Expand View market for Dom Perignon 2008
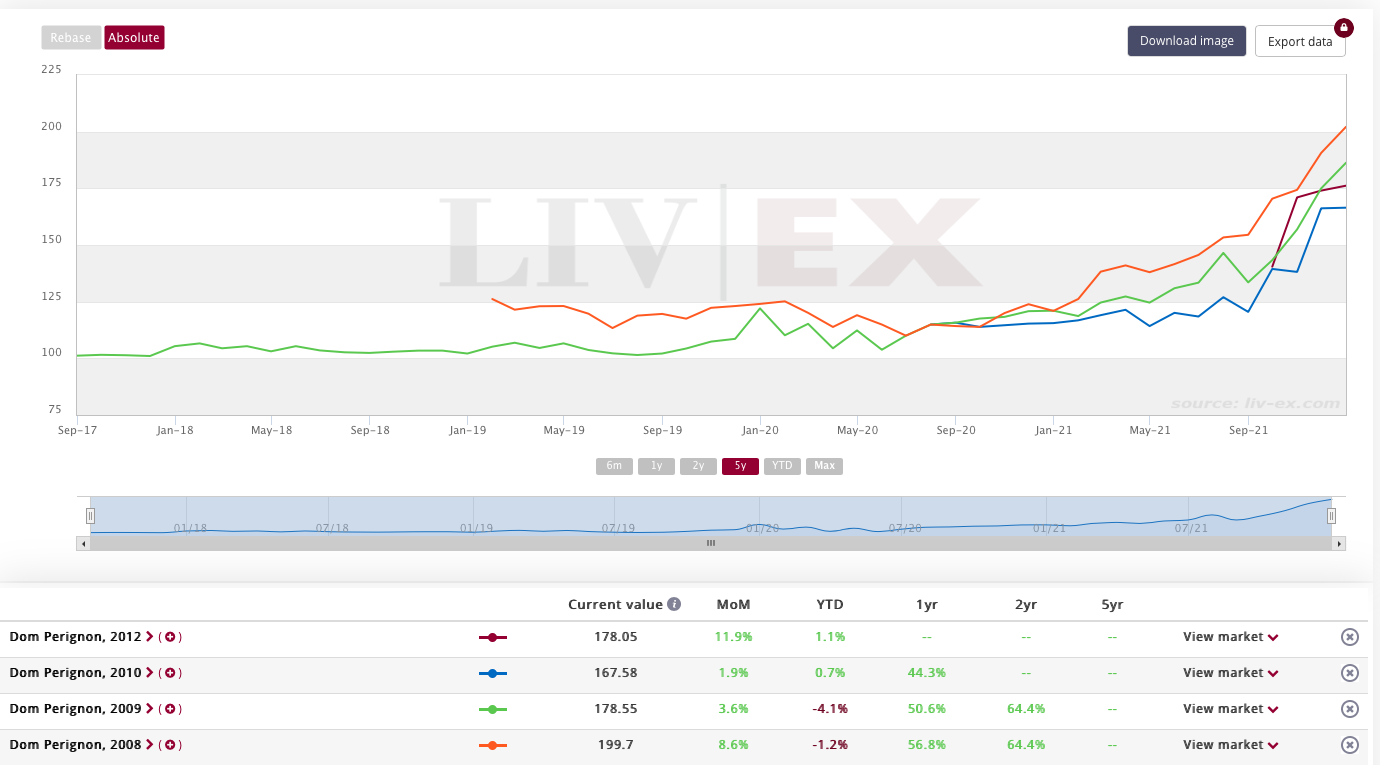The width and height of the screenshot is (1380, 765). pyautogui.click(x=1230, y=745)
